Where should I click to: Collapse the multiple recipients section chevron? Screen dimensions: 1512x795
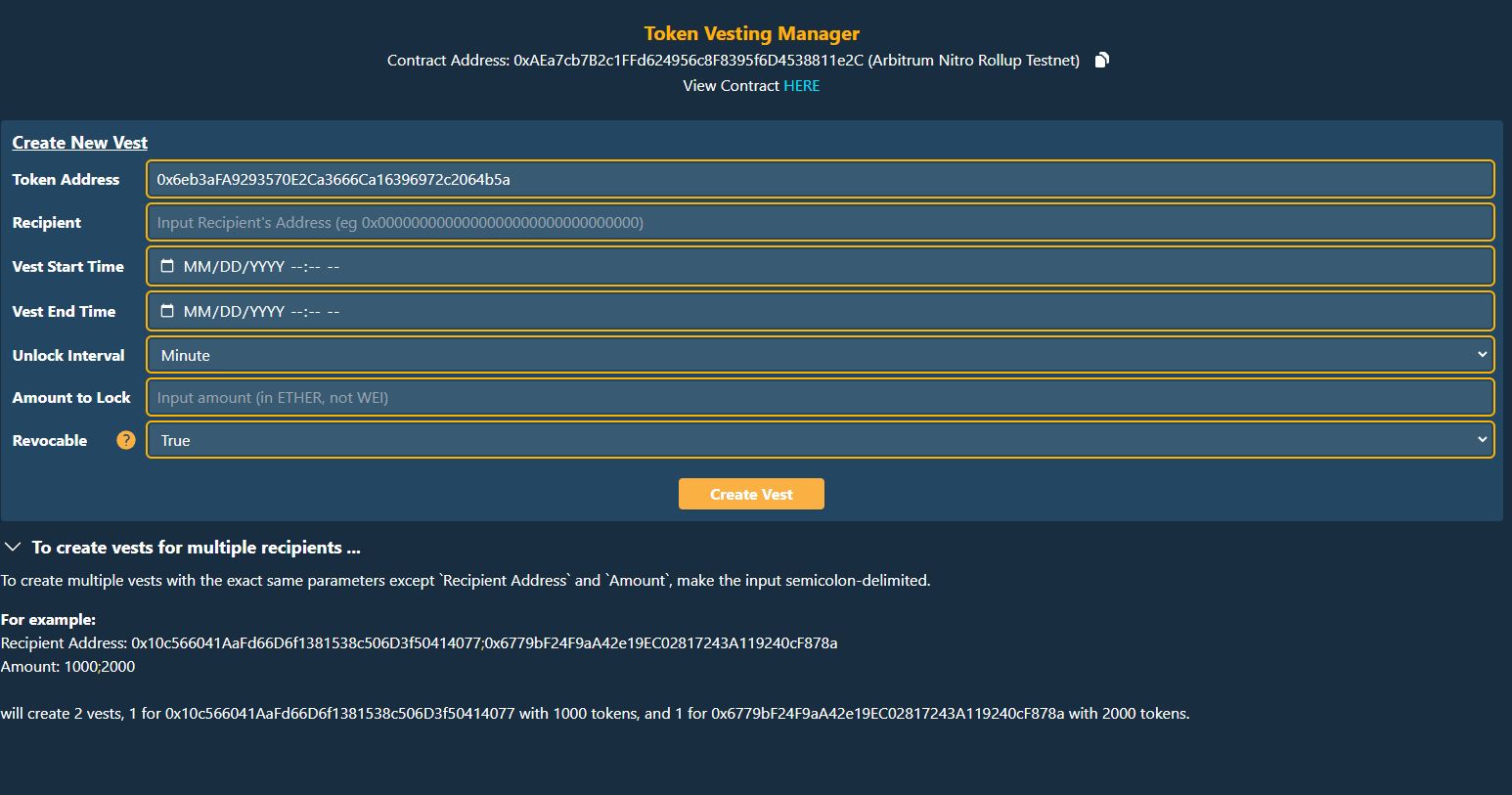click(x=13, y=547)
